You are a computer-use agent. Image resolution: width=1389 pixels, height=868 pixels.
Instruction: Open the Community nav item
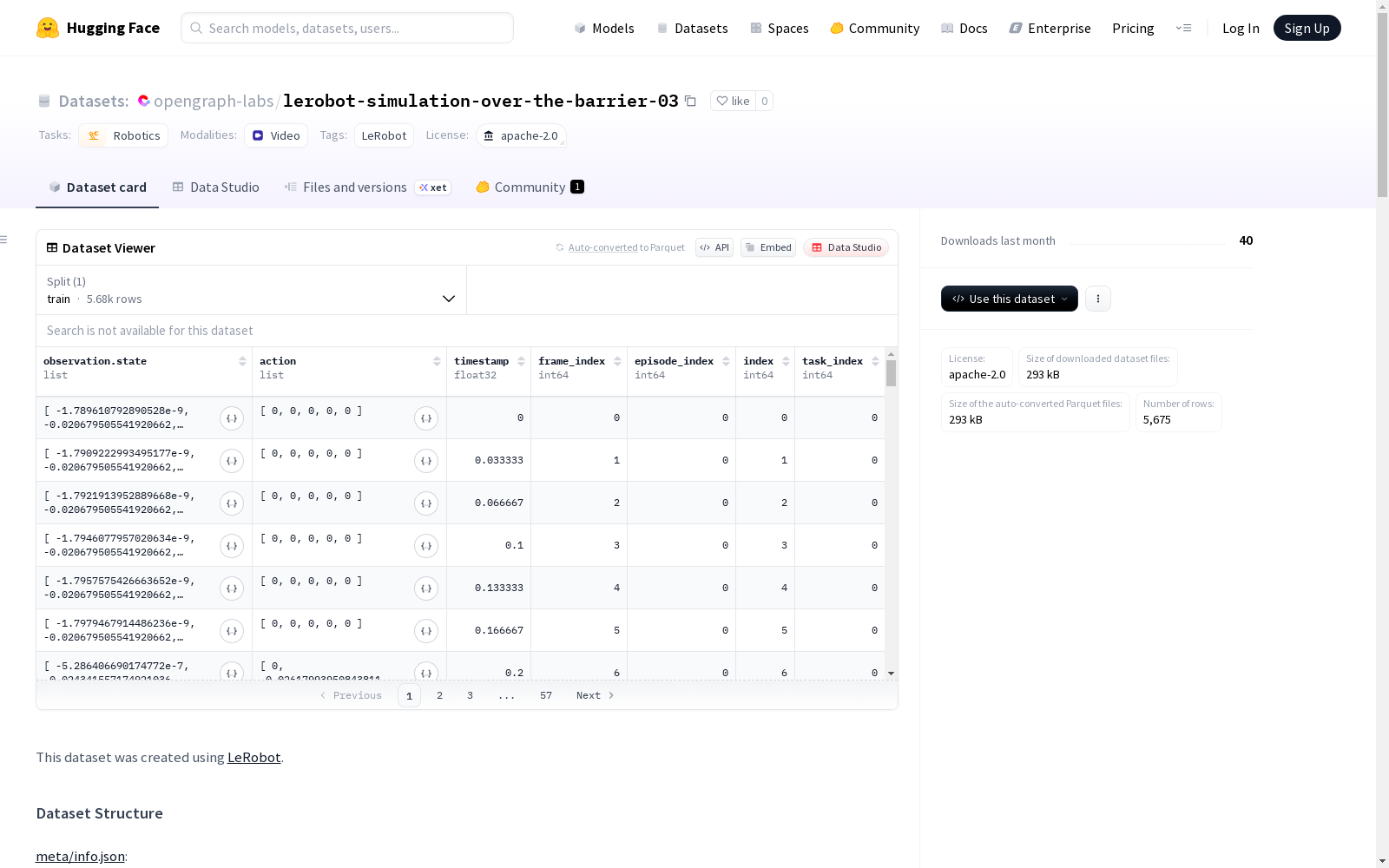click(x=875, y=28)
